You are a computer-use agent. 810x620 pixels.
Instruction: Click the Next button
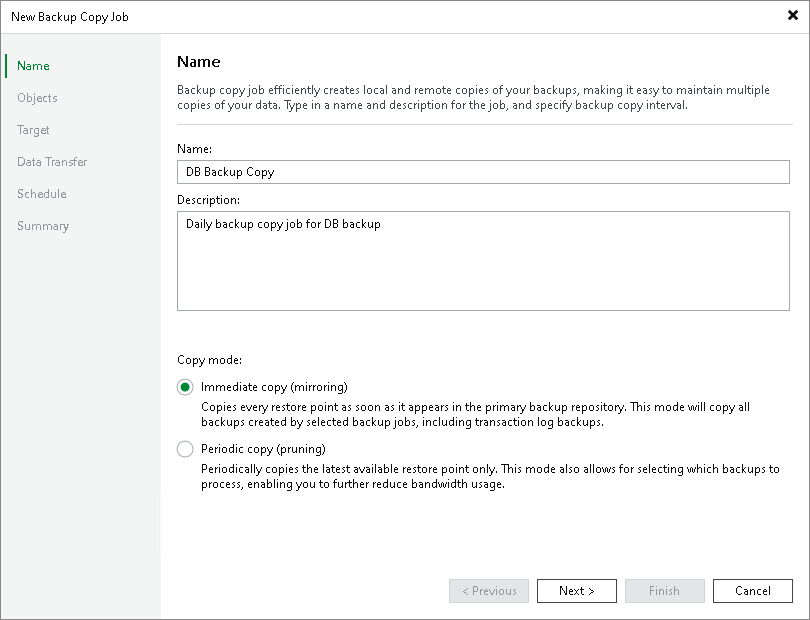point(576,590)
